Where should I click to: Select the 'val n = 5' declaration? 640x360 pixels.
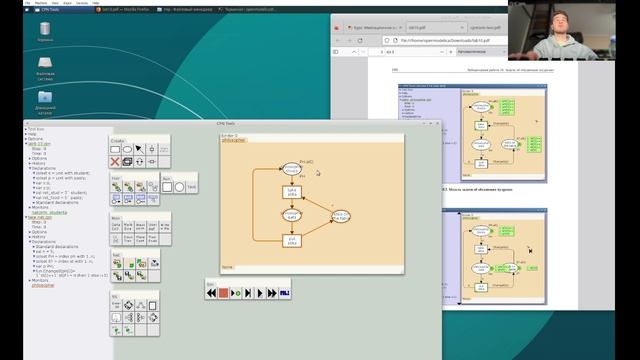[45, 251]
